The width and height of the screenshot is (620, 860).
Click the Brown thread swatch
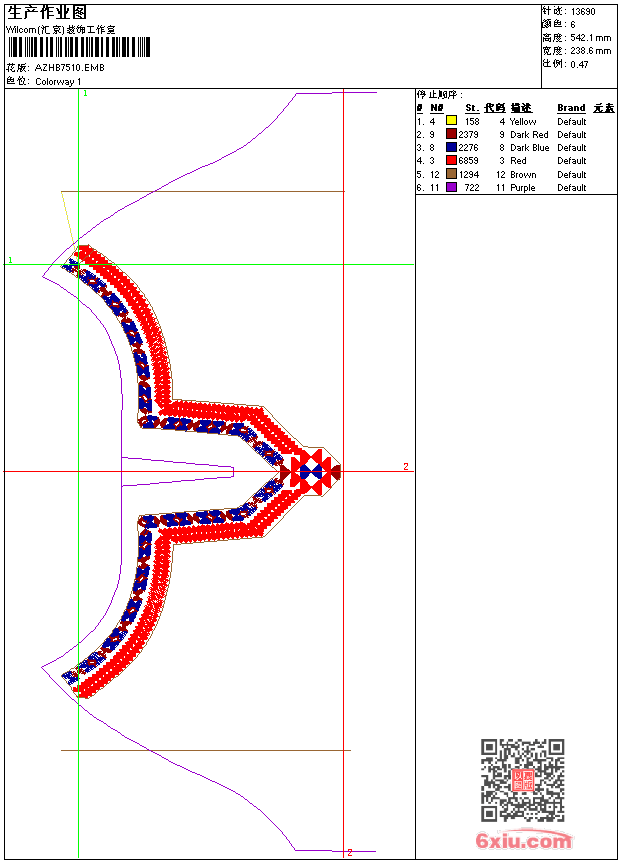click(x=452, y=174)
